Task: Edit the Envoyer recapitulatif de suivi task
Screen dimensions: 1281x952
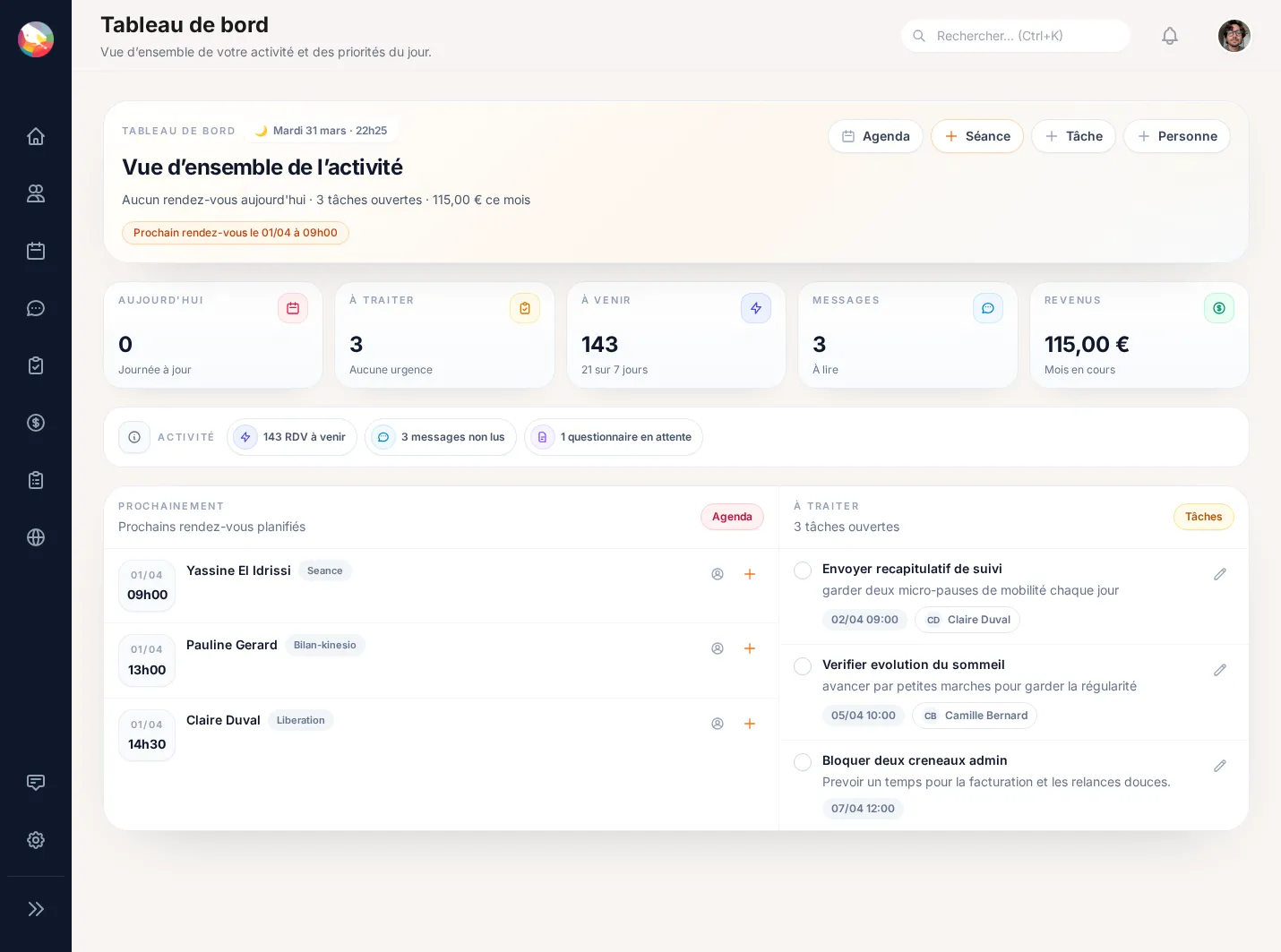Action: [1220, 574]
